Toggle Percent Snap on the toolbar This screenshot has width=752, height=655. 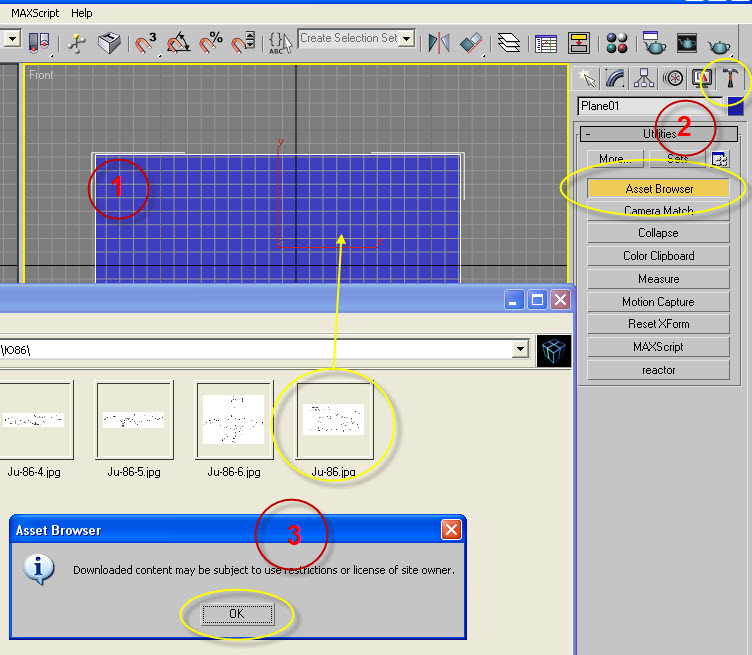click(211, 42)
